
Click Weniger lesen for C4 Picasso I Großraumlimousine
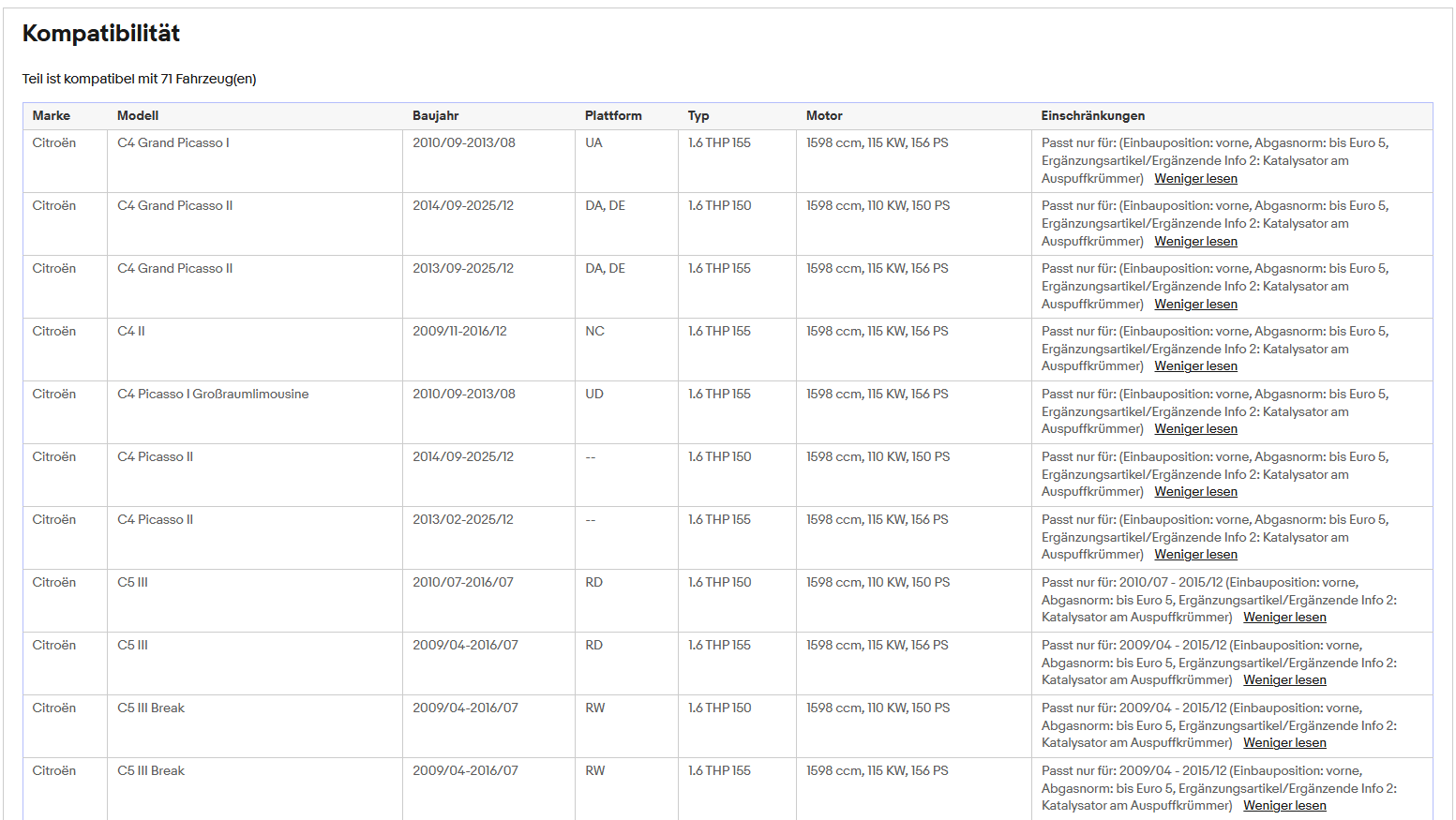1195,429
